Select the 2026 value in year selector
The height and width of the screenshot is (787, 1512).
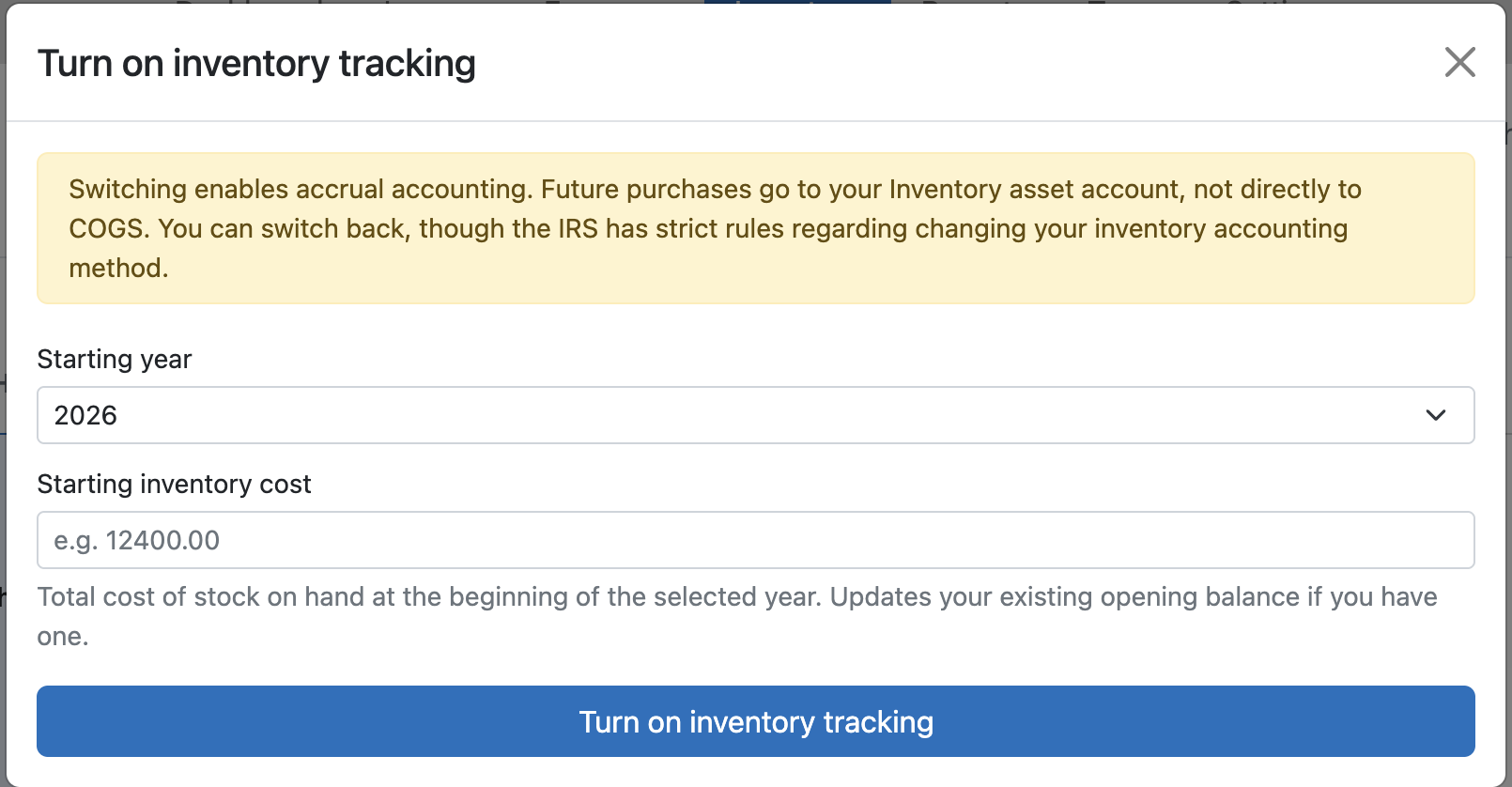click(x=85, y=415)
